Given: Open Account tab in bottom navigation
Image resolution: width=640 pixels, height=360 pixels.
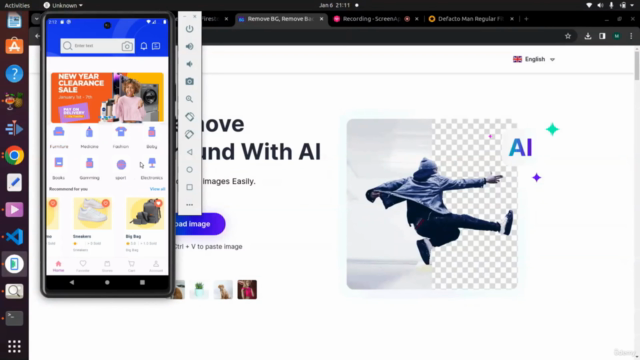Looking at the screenshot, I should pos(156,266).
